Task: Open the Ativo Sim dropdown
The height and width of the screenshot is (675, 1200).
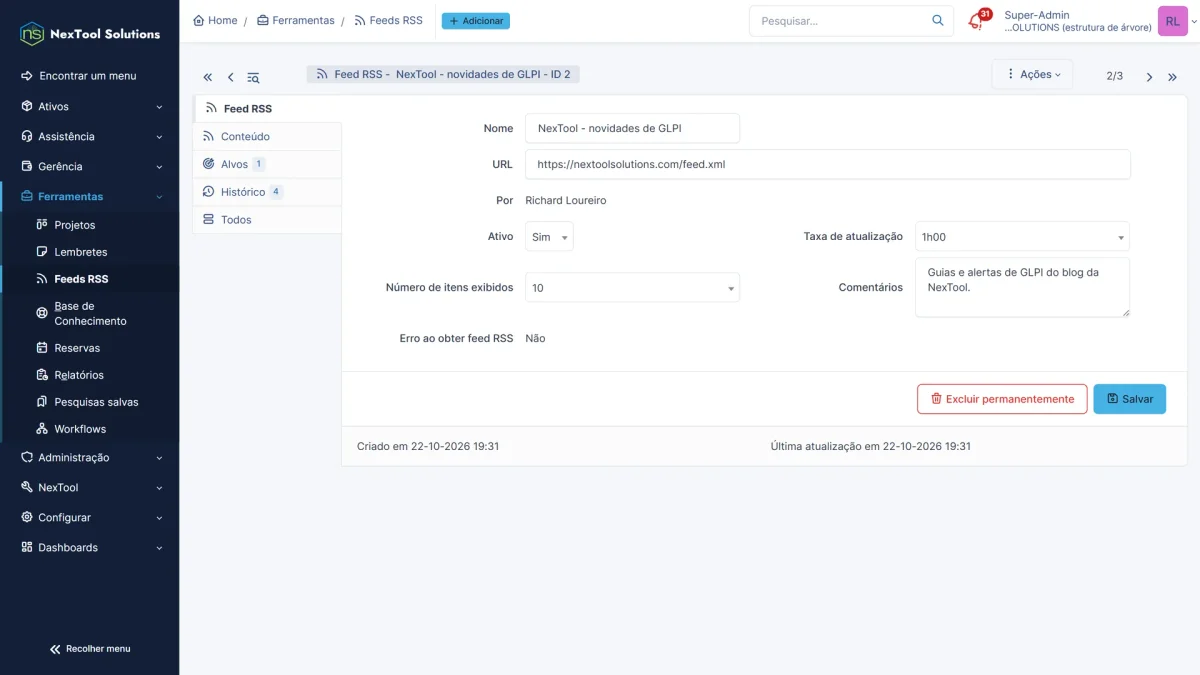Action: [x=549, y=237]
